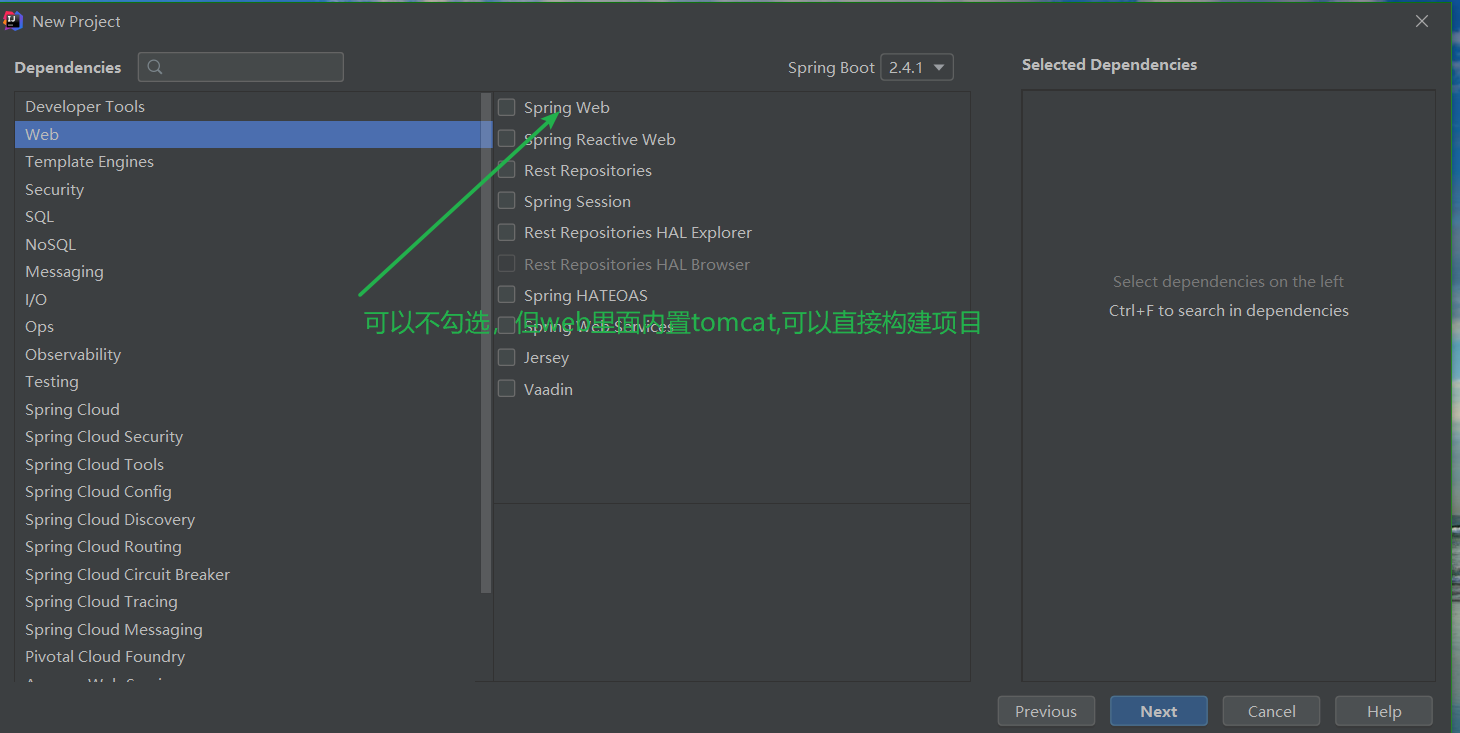Open Spring Cloud Discovery category
1460x733 pixels.
[248, 519]
